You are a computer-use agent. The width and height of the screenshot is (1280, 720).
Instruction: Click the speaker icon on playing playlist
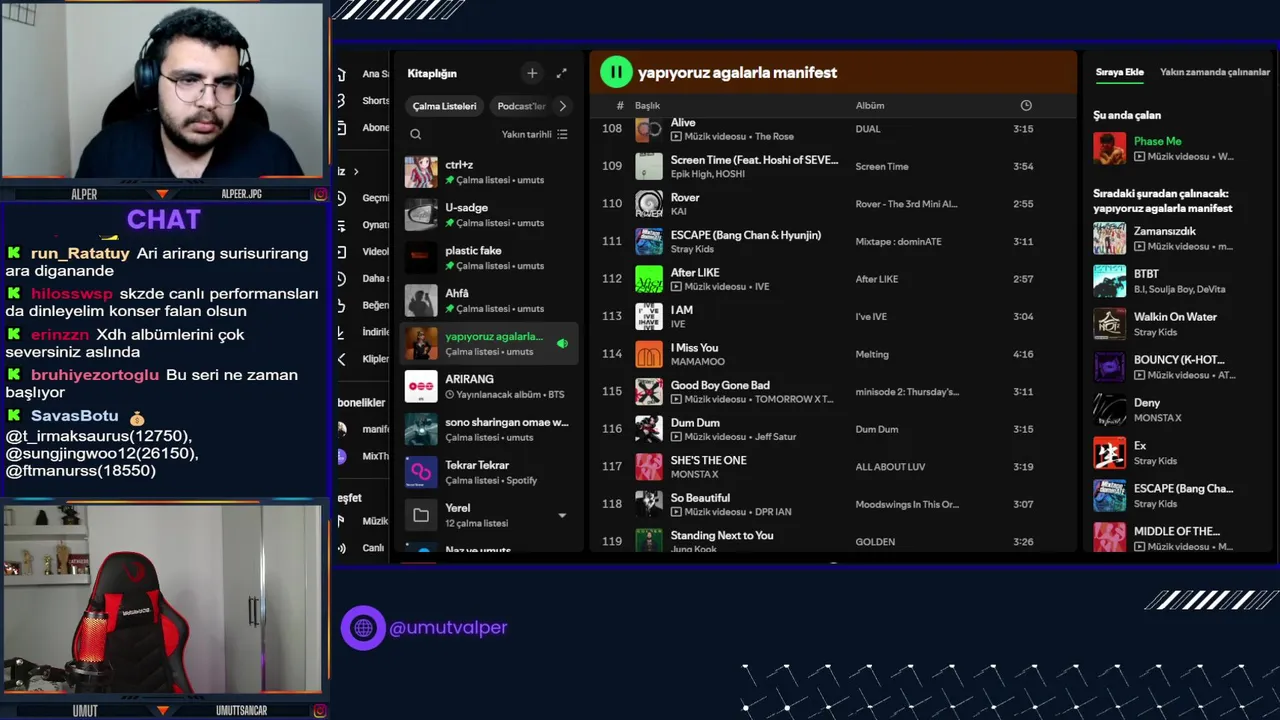562,343
